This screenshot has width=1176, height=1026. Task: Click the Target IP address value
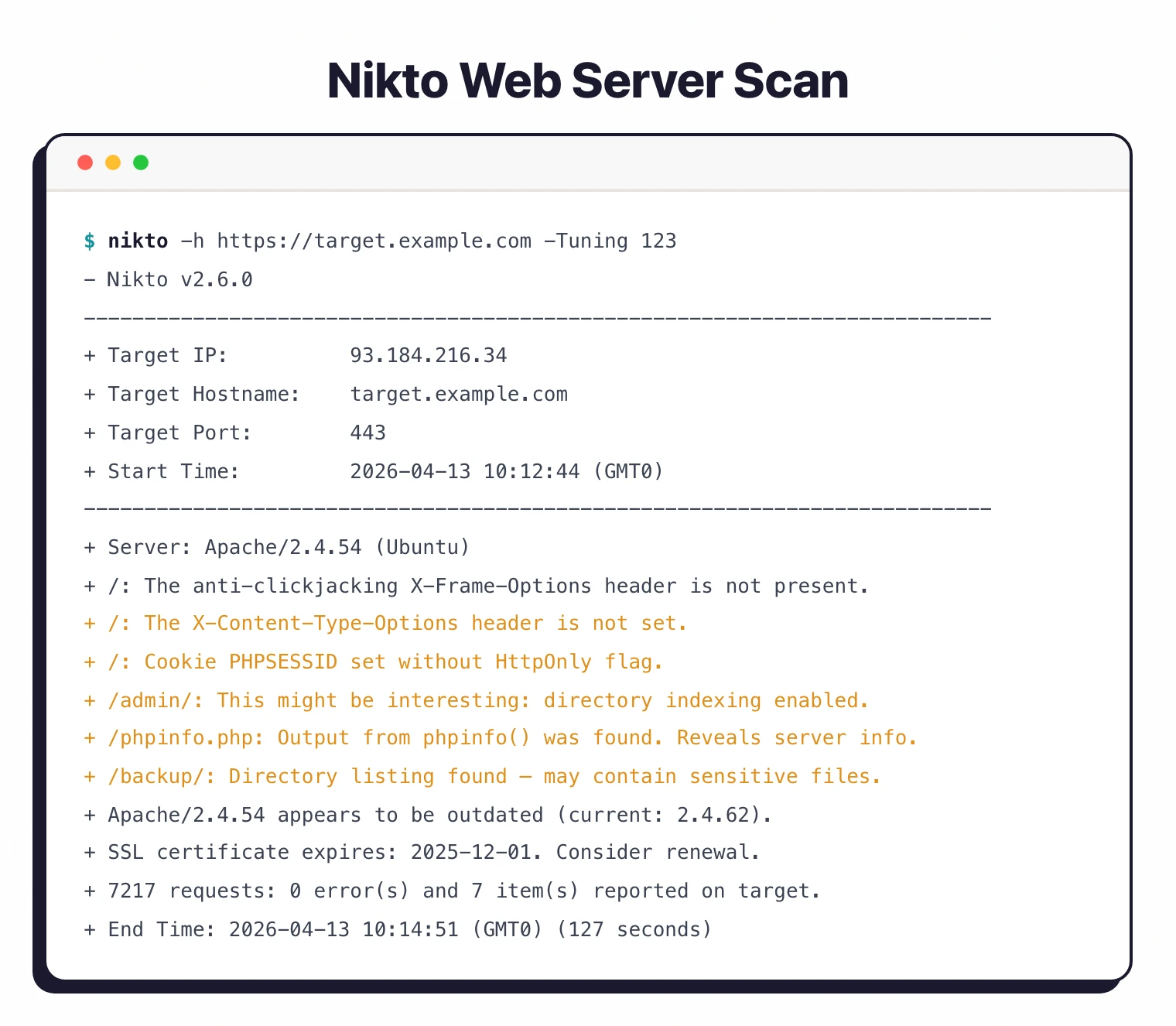pos(429,355)
